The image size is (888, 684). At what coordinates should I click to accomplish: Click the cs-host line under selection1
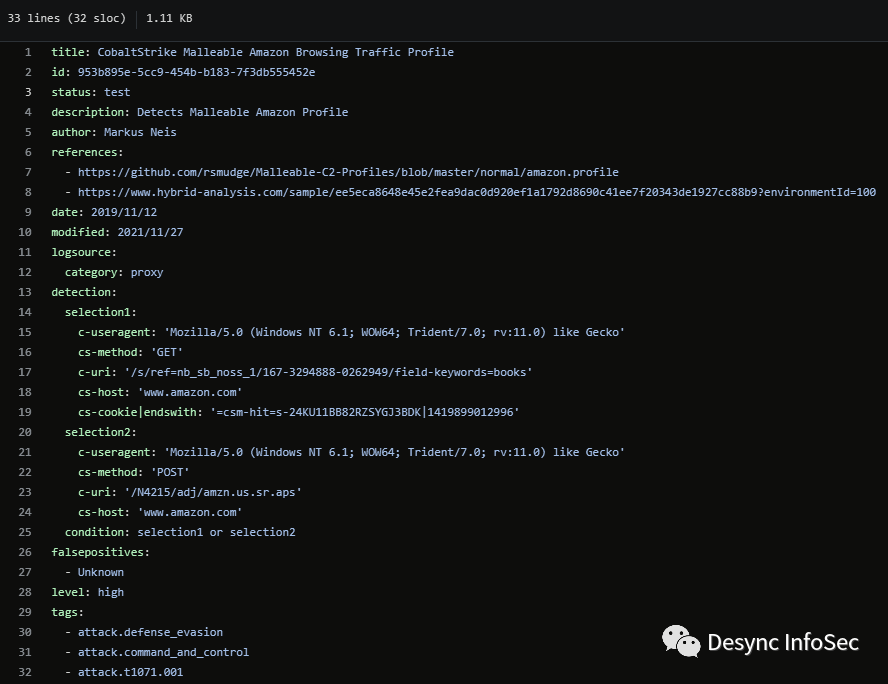(160, 392)
